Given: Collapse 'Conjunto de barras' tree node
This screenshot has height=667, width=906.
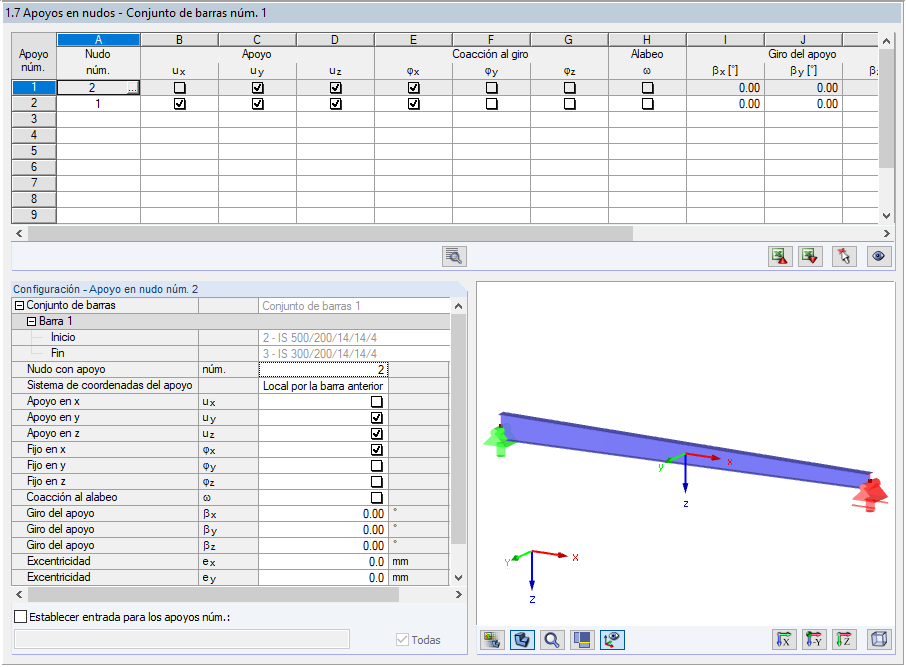Looking at the screenshot, I should (20, 306).
